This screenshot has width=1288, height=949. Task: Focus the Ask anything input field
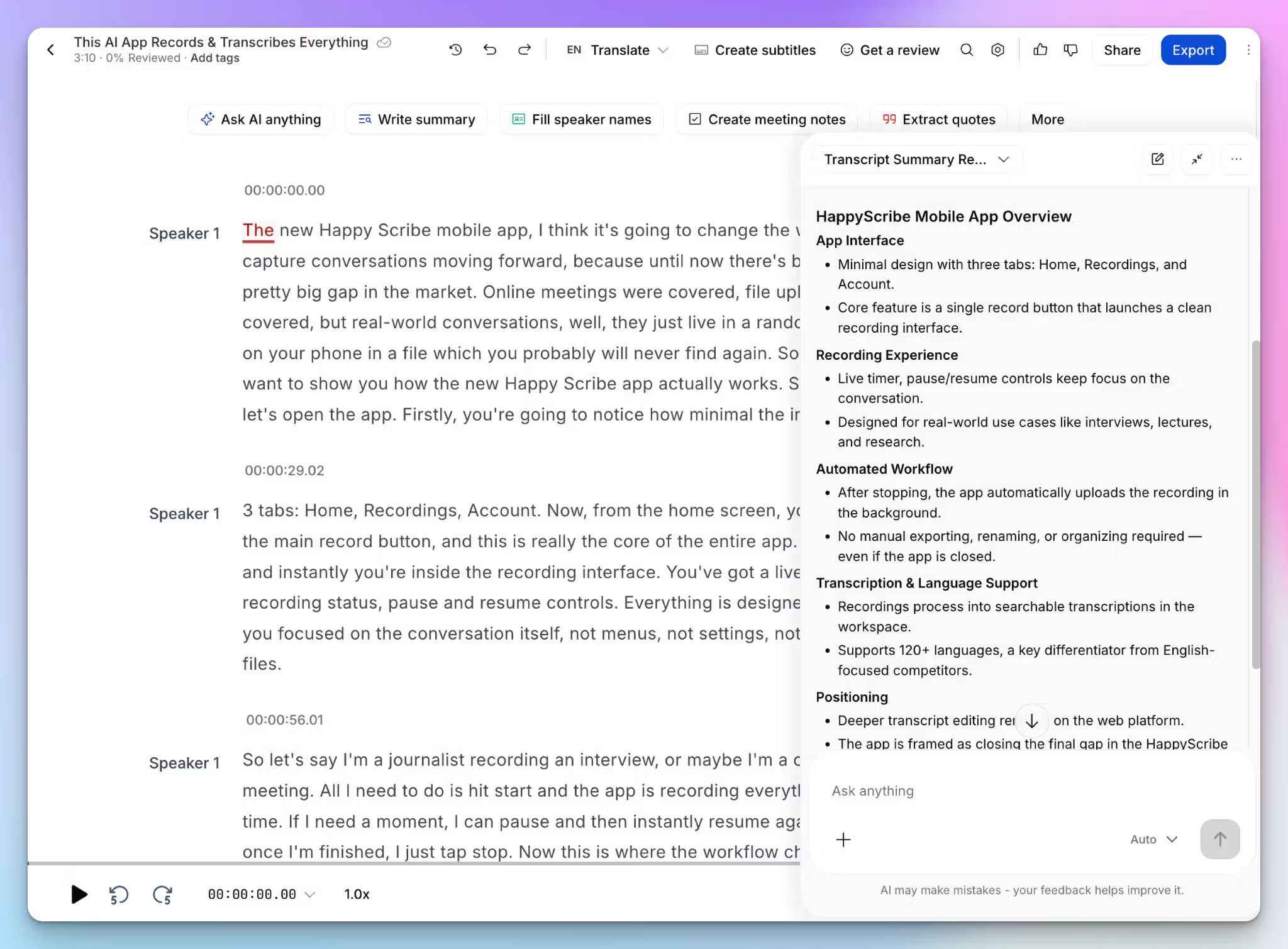pos(1031,791)
